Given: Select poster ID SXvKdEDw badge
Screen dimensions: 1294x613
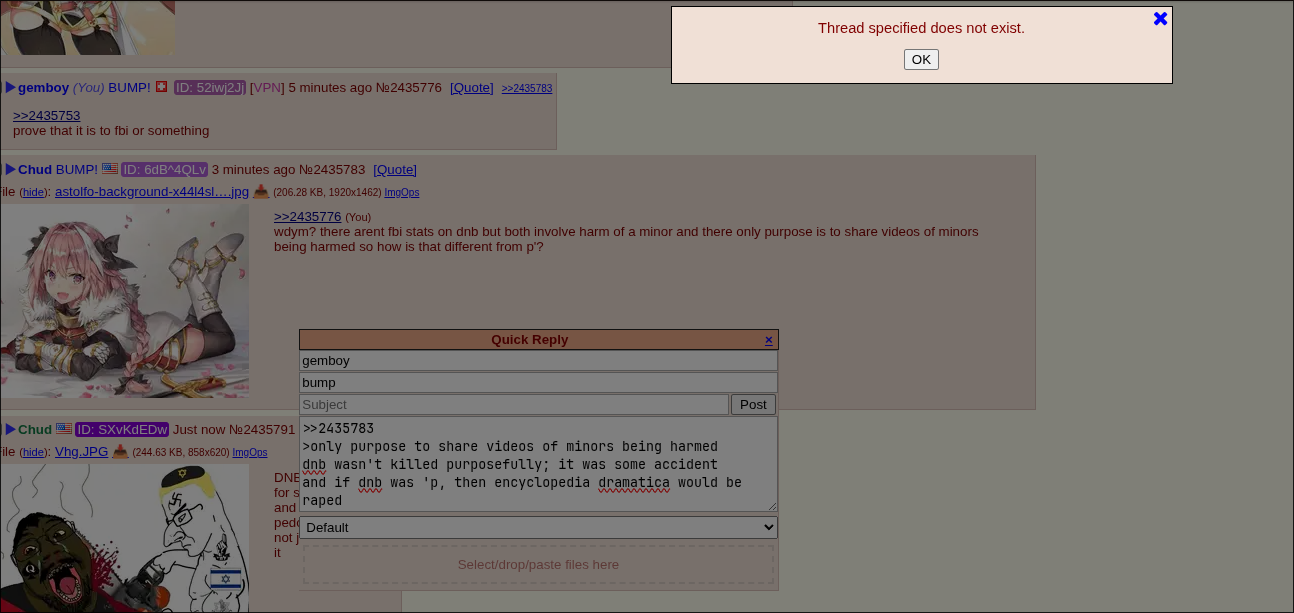Looking at the screenshot, I should click(x=122, y=429).
